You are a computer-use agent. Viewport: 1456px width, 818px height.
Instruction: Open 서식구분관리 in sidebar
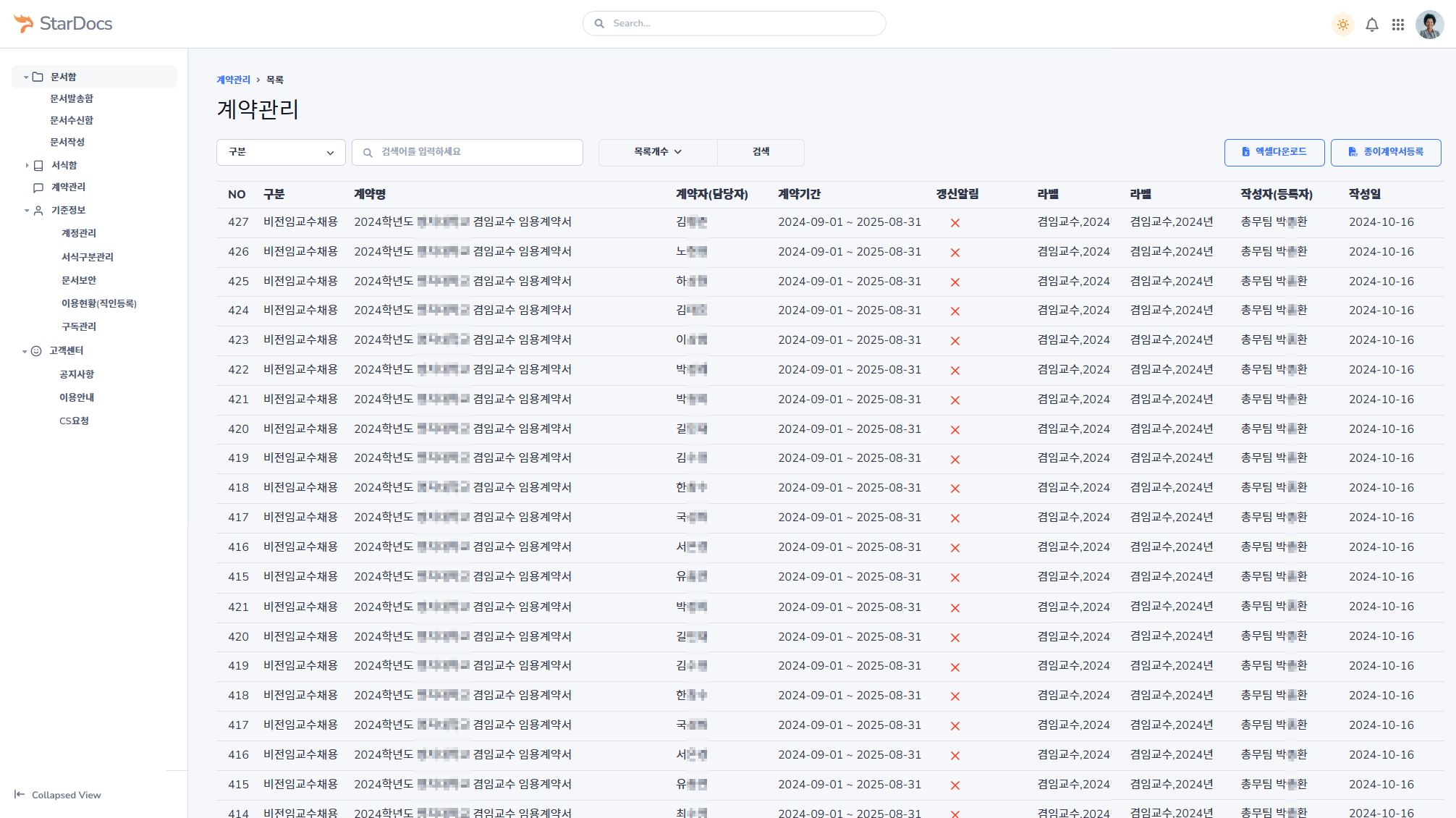tap(88, 257)
